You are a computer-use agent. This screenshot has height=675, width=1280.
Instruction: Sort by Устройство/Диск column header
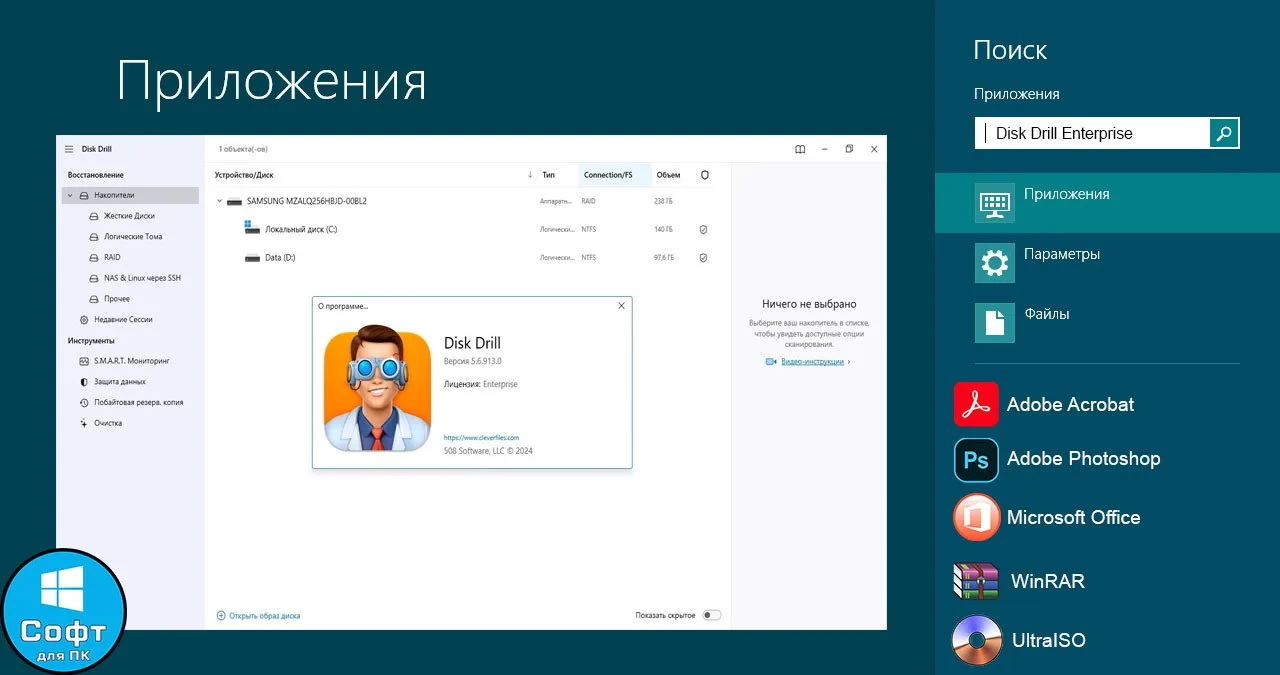[244, 175]
